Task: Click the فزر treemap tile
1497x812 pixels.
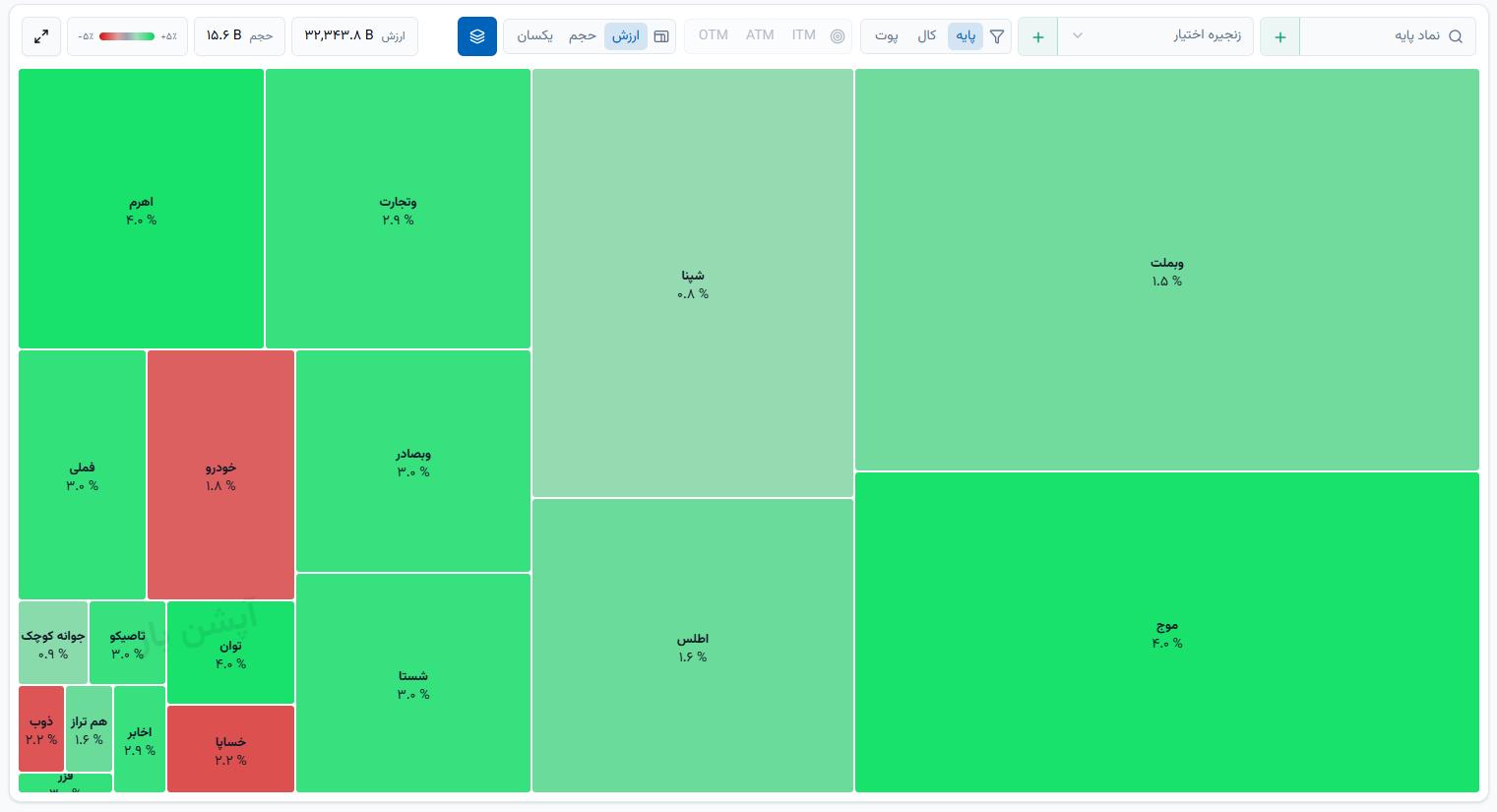Action: coord(65,783)
